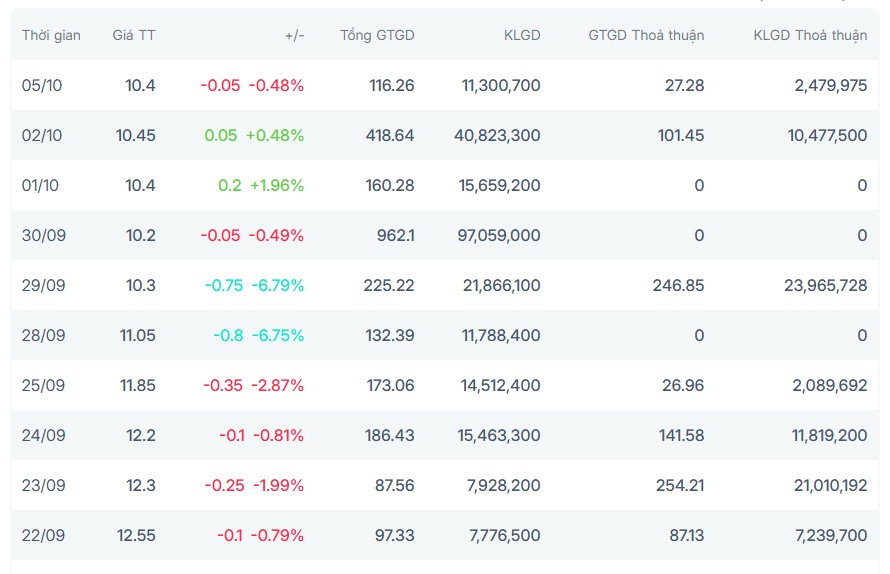This screenshot has height=574, width=890.
Task: Click negotiated volume 10,477,500
Action: click(x=827, y=135)
